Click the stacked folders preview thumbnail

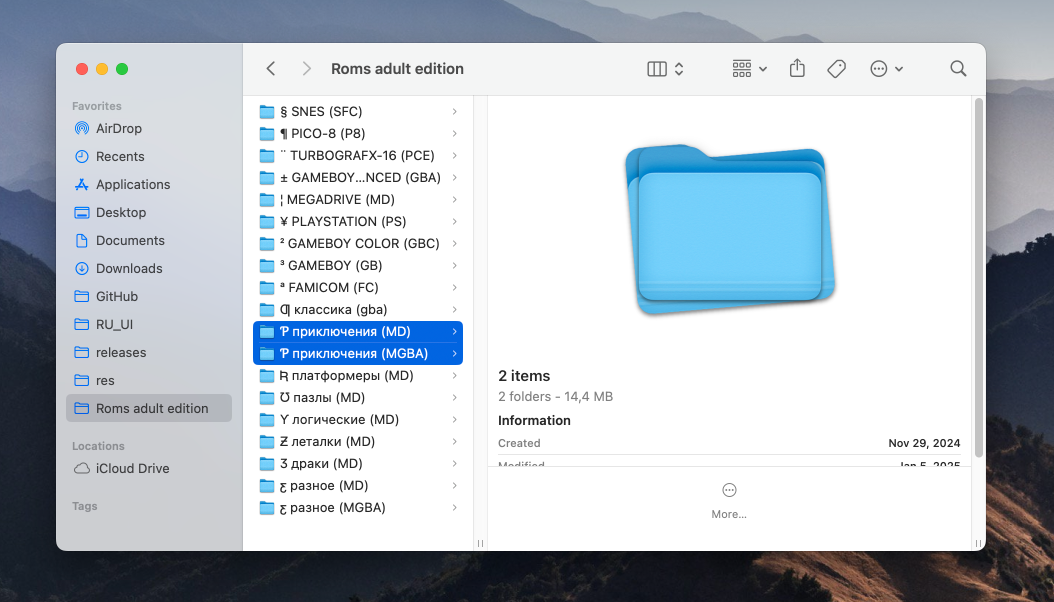coord(731,229)
